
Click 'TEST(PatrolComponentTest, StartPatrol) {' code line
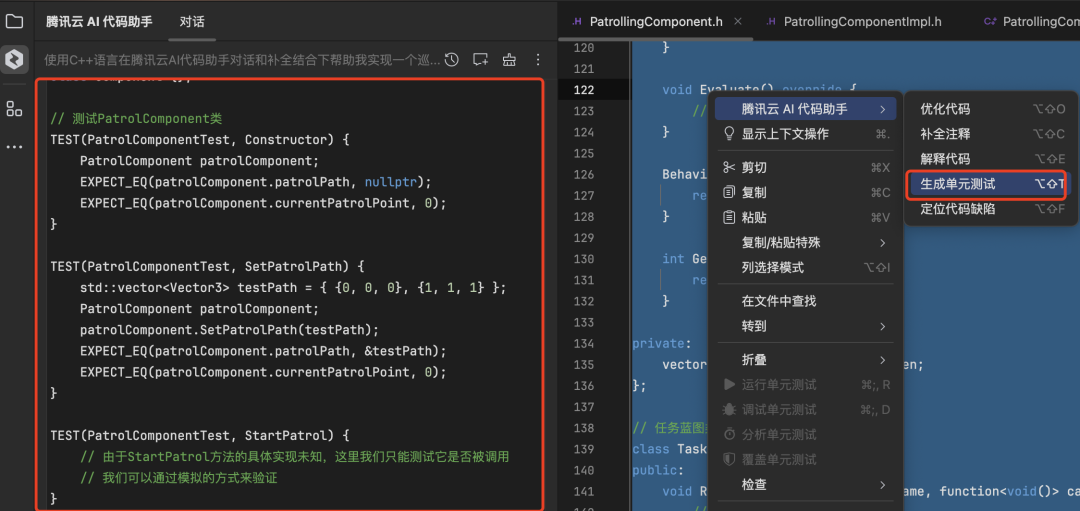(x=200, y=435)
